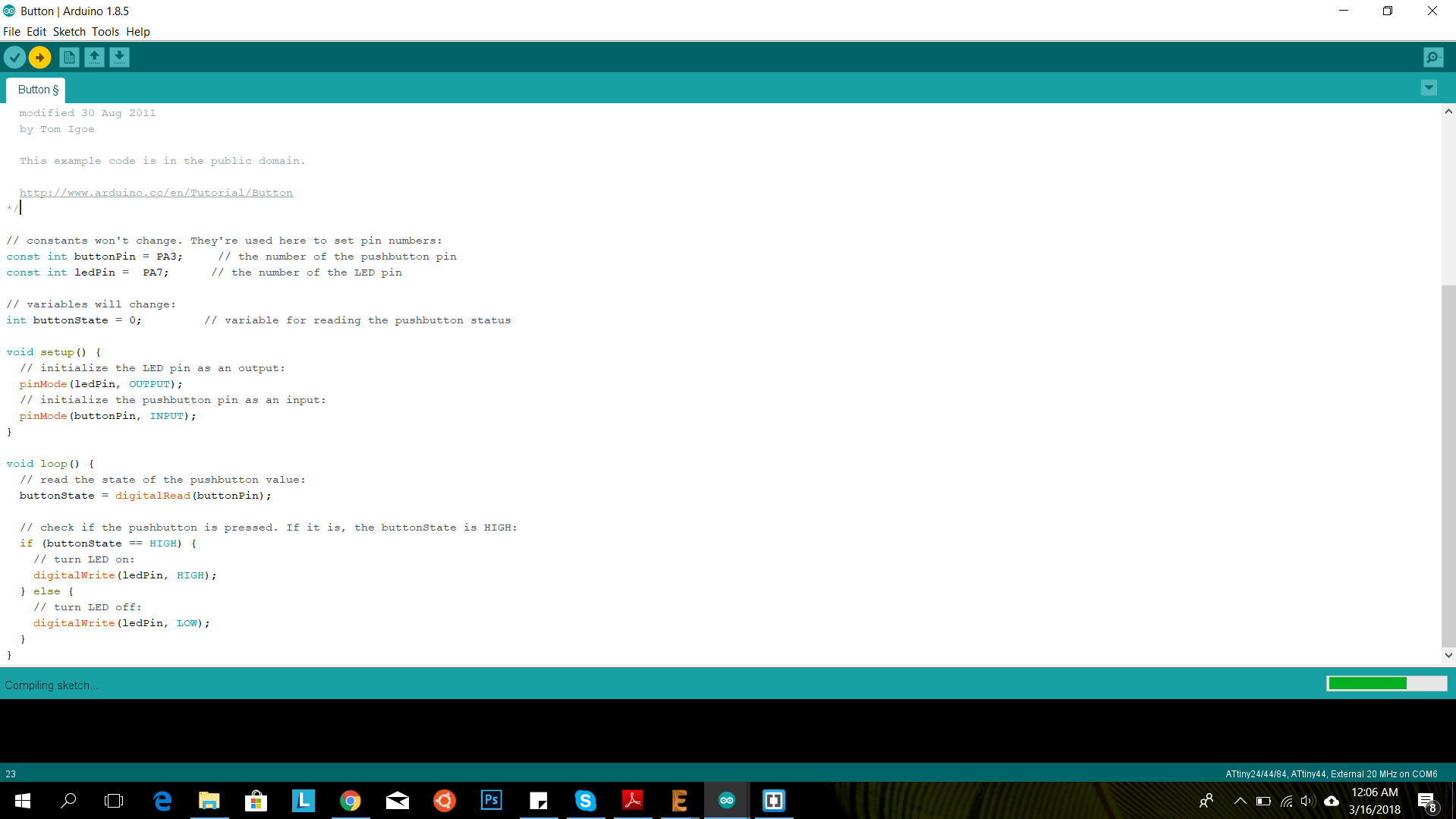
Task: Follow the arduino.cc Tutorial/Button link
Action: pos(156,193)
